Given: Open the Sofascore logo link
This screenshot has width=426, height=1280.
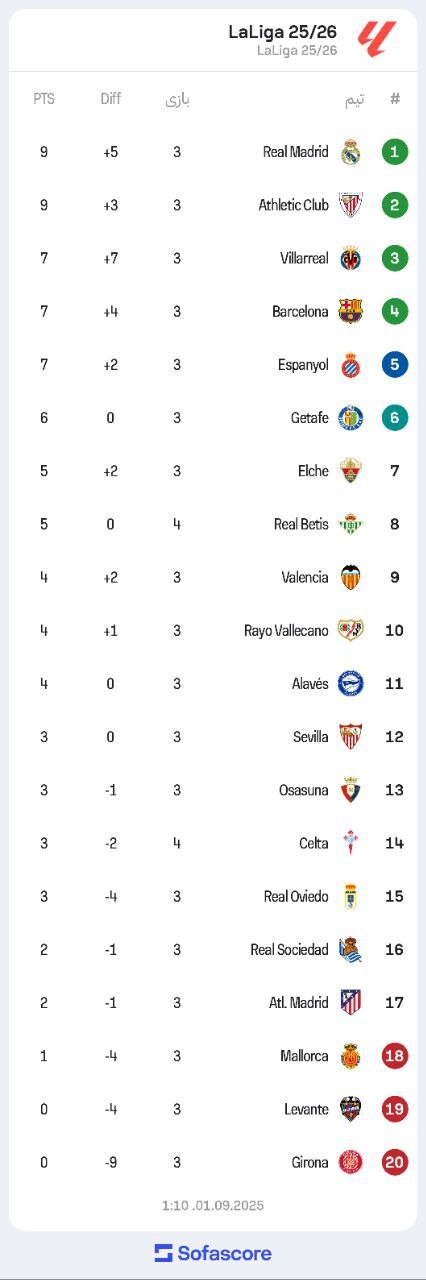Looking at the screenshot, I should click(213, 1253).
